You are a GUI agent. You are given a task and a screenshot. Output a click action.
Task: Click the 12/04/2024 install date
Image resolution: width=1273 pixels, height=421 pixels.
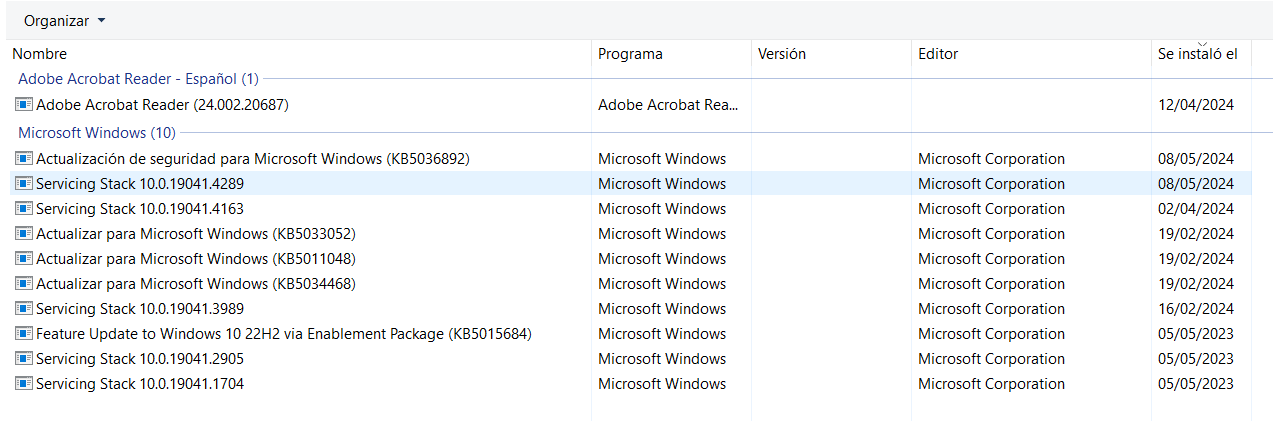[1196, 104]
